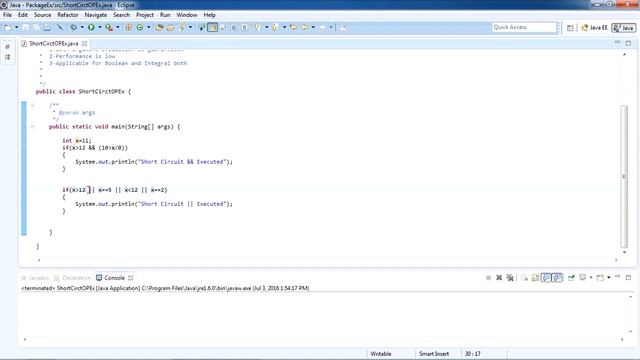Switch to the Java EE perspective
This screenshot has height=360, width=640.
click(594, 27)
